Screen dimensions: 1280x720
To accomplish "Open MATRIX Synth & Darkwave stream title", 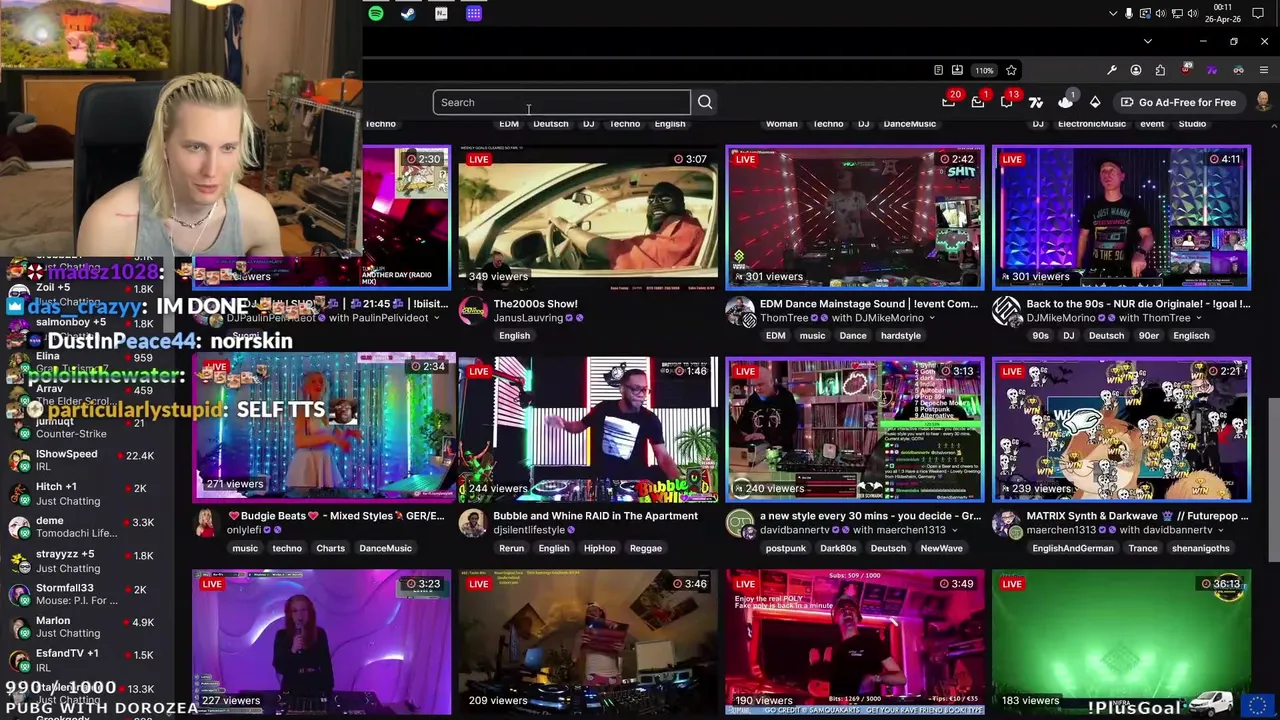I will pos(1137,516).
